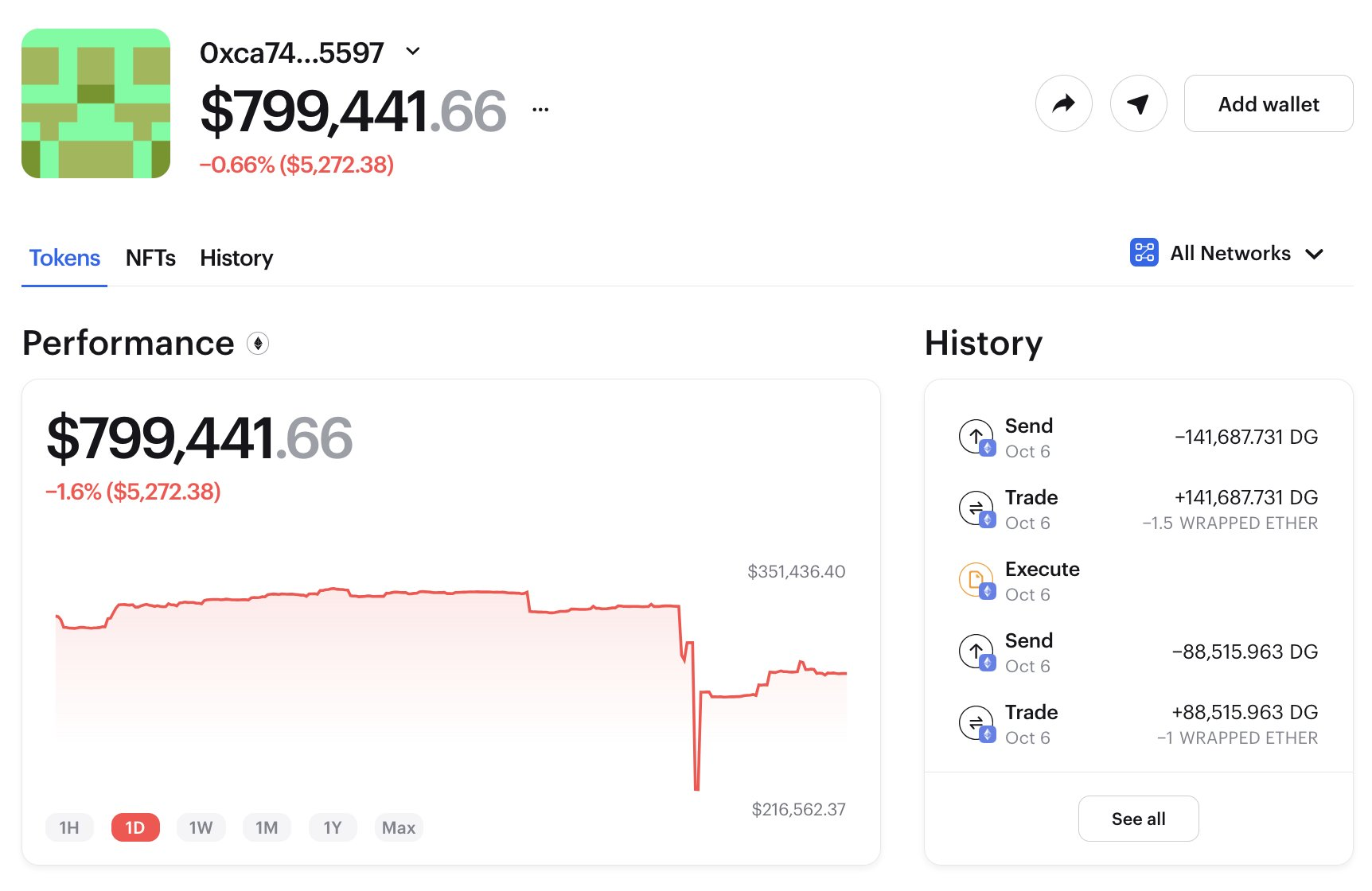Select the 1H chart range
The image size is (1372, 891).
click(x=69, y=827)
